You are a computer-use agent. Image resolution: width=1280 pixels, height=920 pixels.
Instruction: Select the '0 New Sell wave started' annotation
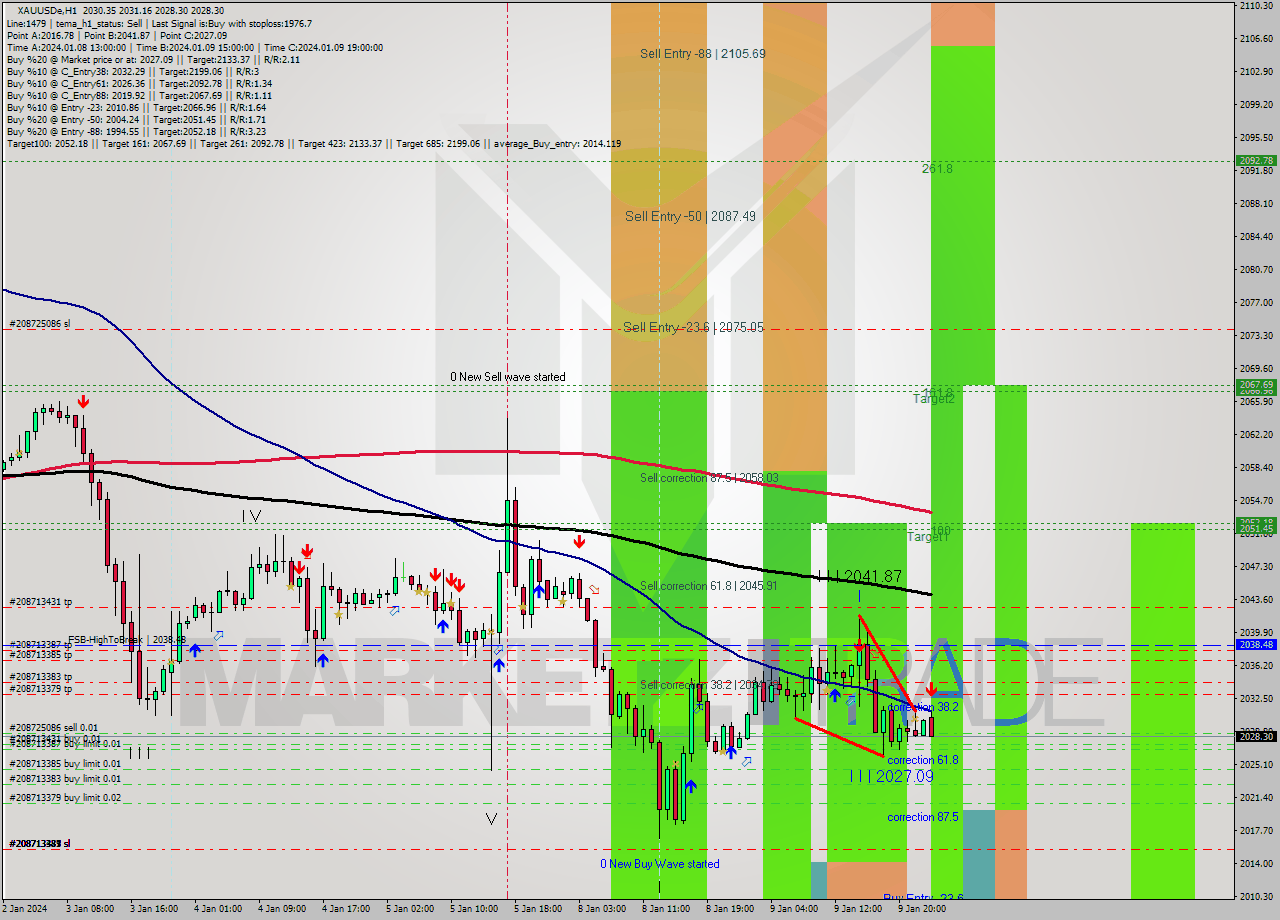(507, 377)
